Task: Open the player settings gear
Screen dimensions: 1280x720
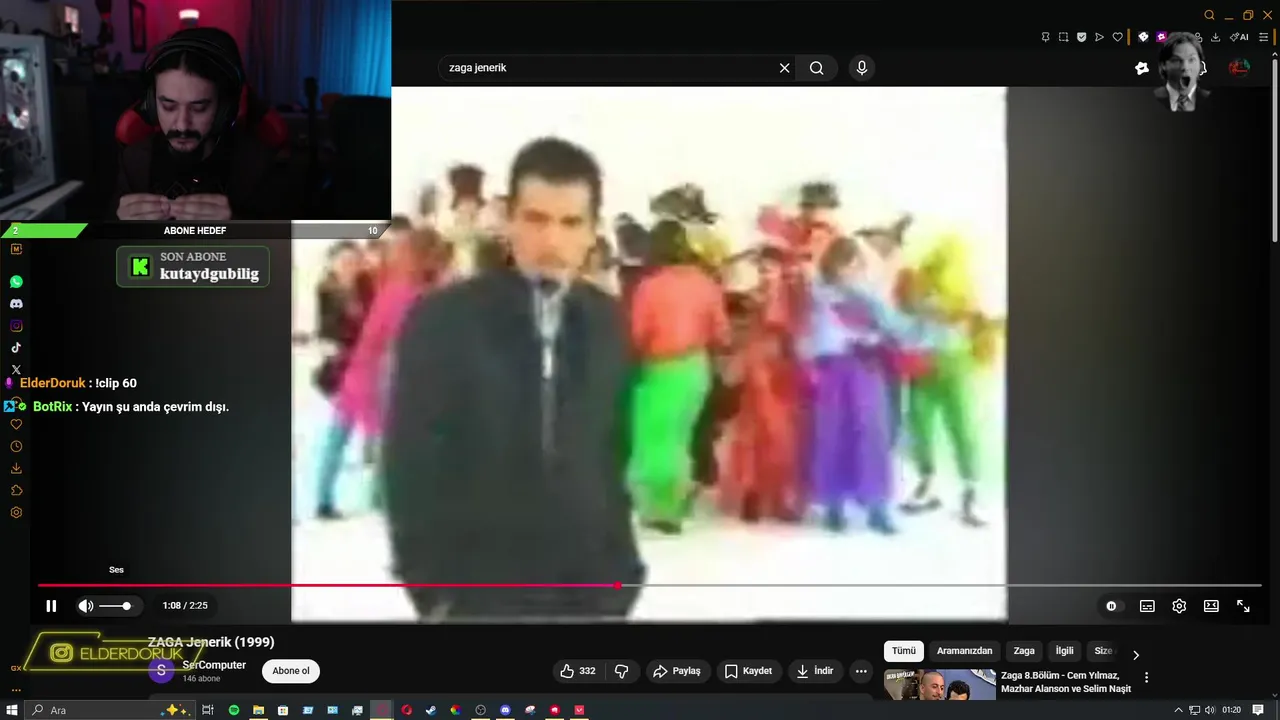Action: click(1179, 606)
